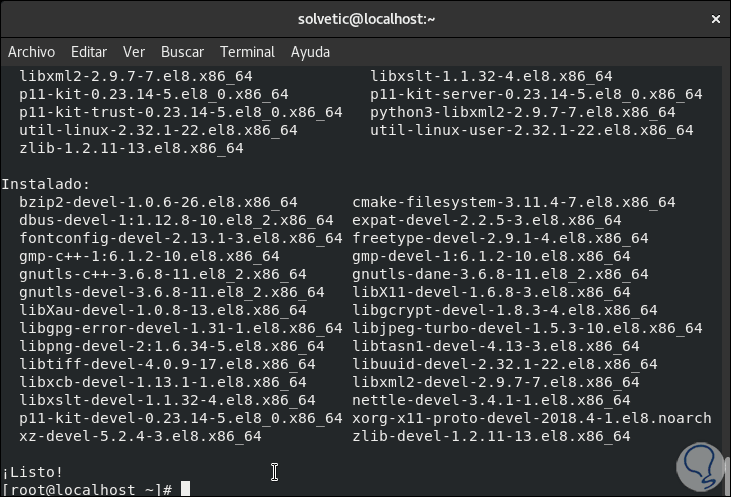Close the terminal window
The height and width of the screenshot is (497, 731).
click(x=714, y=18)
